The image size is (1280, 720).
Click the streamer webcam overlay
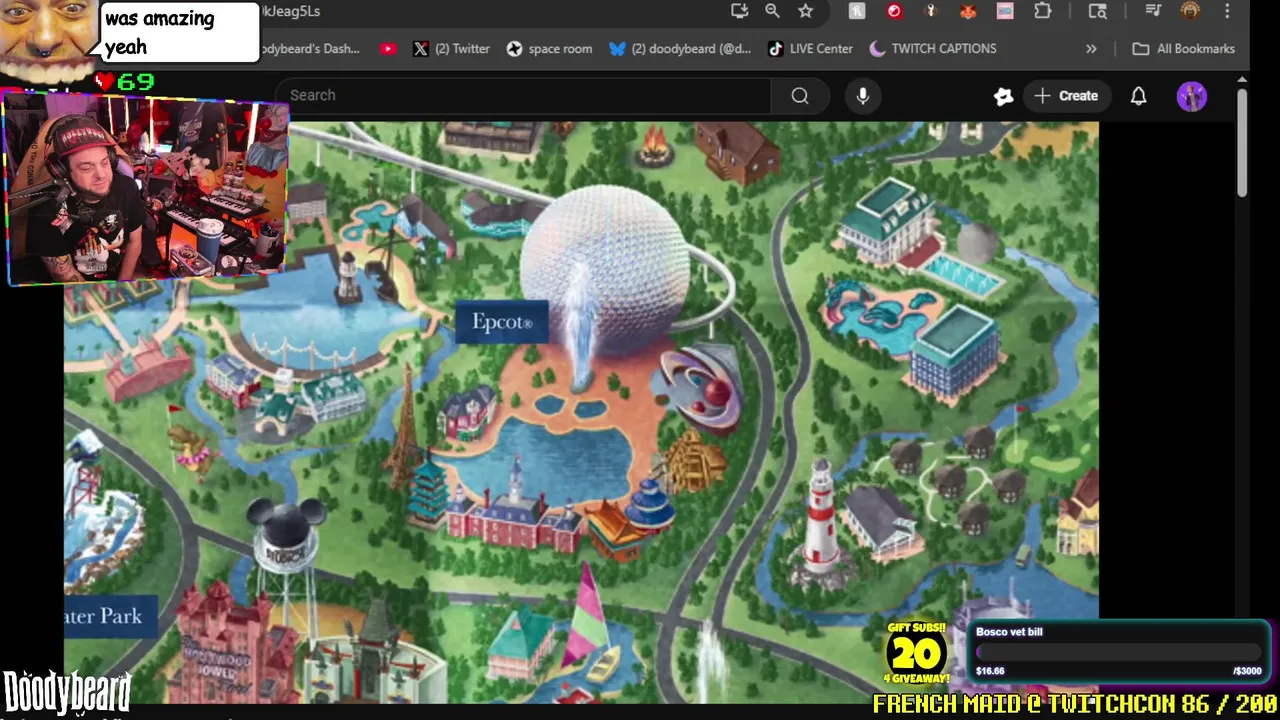[x=147, y=187]
